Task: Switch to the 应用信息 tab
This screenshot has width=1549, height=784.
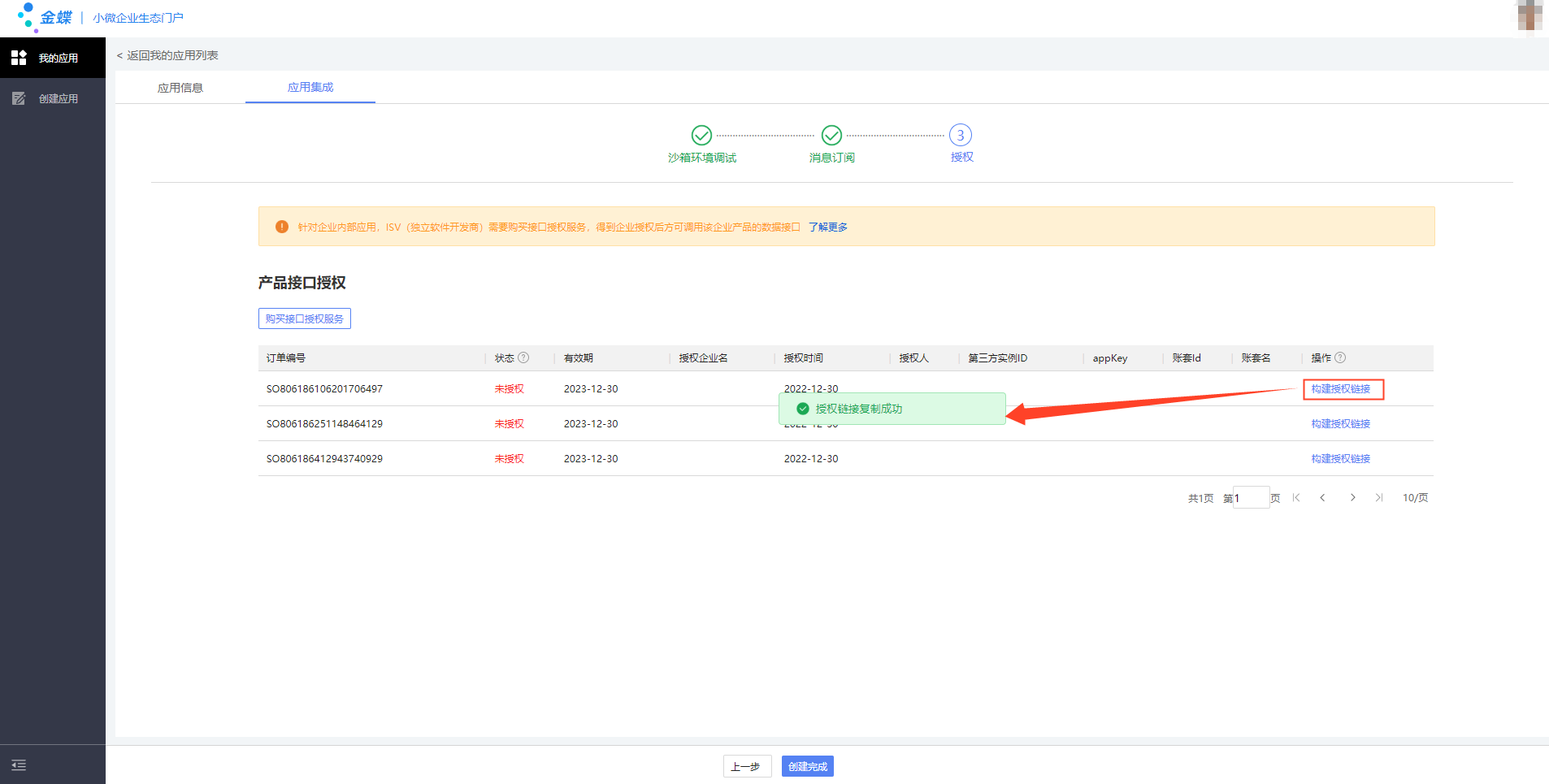Action: (180, 88)
